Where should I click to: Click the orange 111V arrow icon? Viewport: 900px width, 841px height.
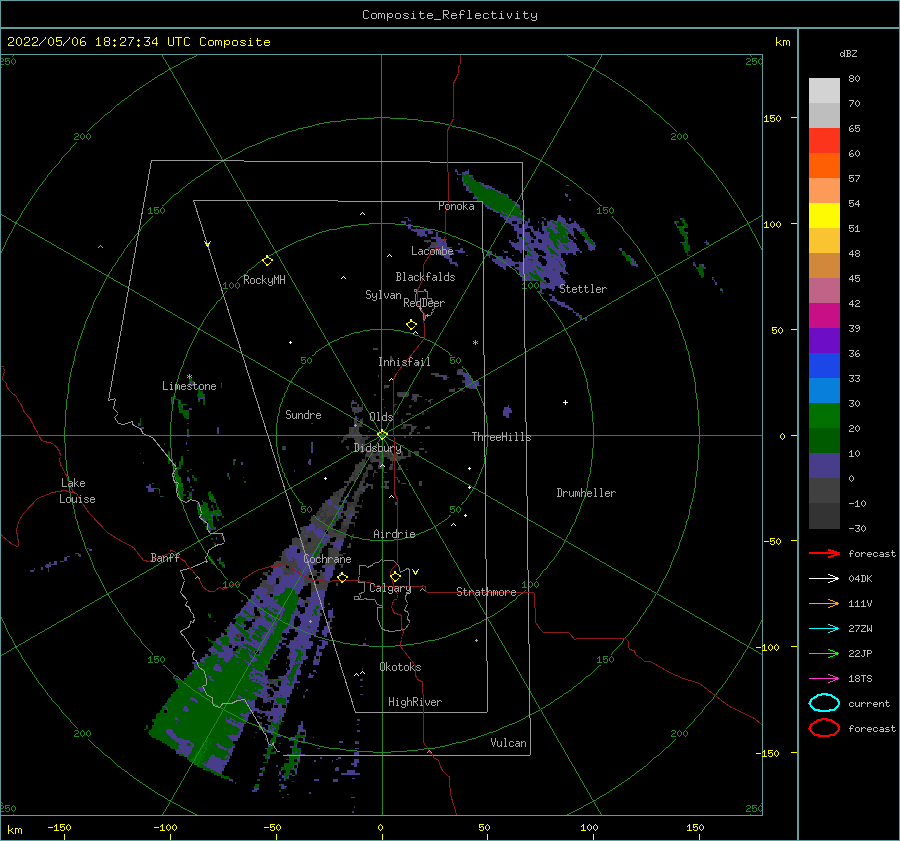[824, 603]
